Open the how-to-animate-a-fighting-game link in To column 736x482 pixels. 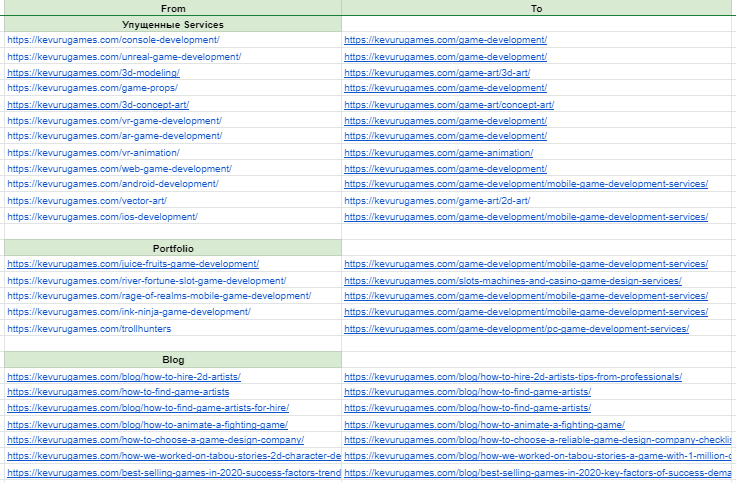tap(484, 424)
